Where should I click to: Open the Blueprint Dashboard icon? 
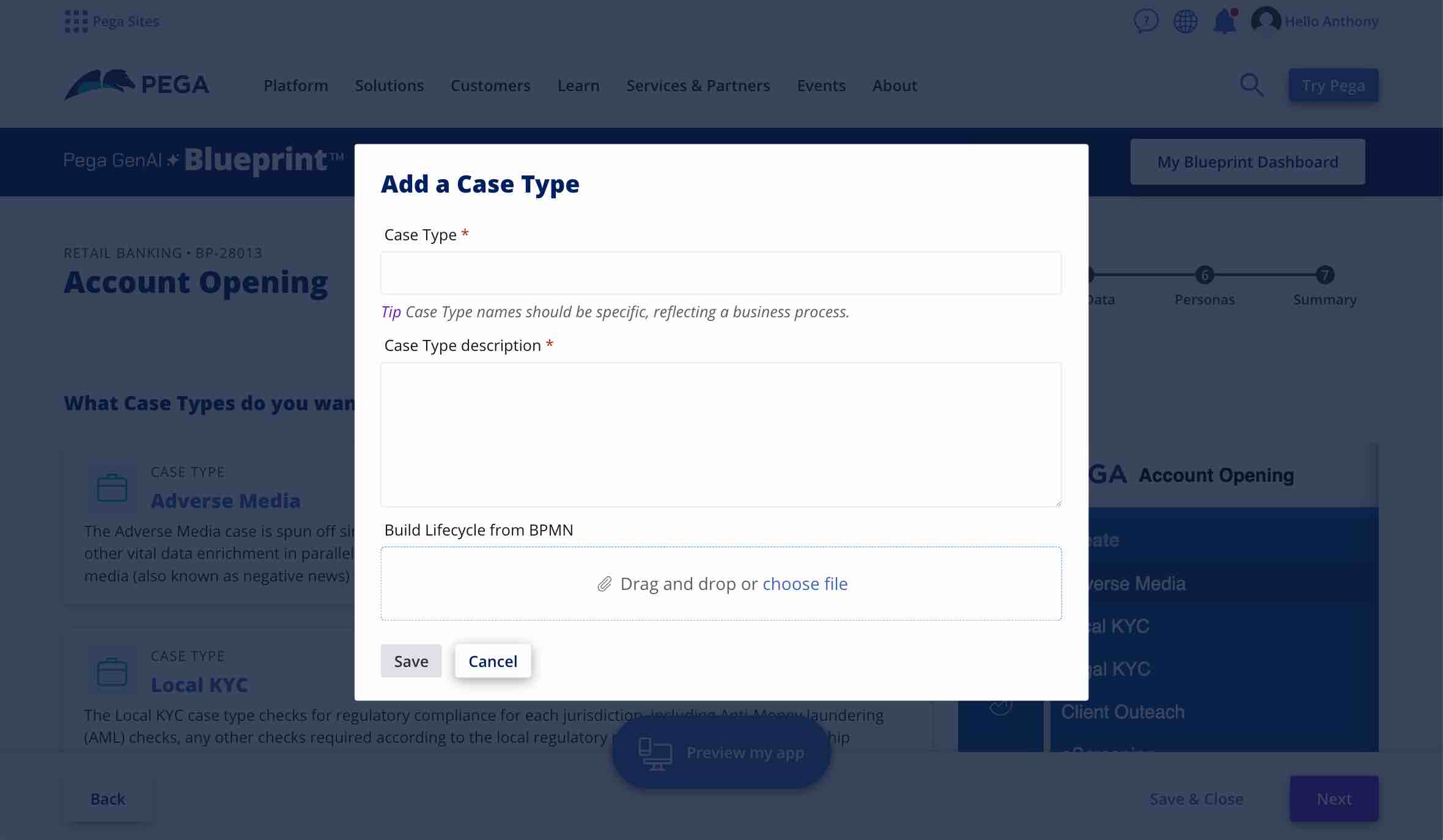1248,161
